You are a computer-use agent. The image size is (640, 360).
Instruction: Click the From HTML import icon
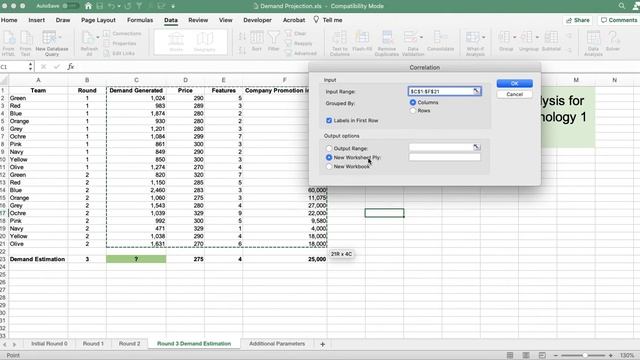[x=9, y=43]
